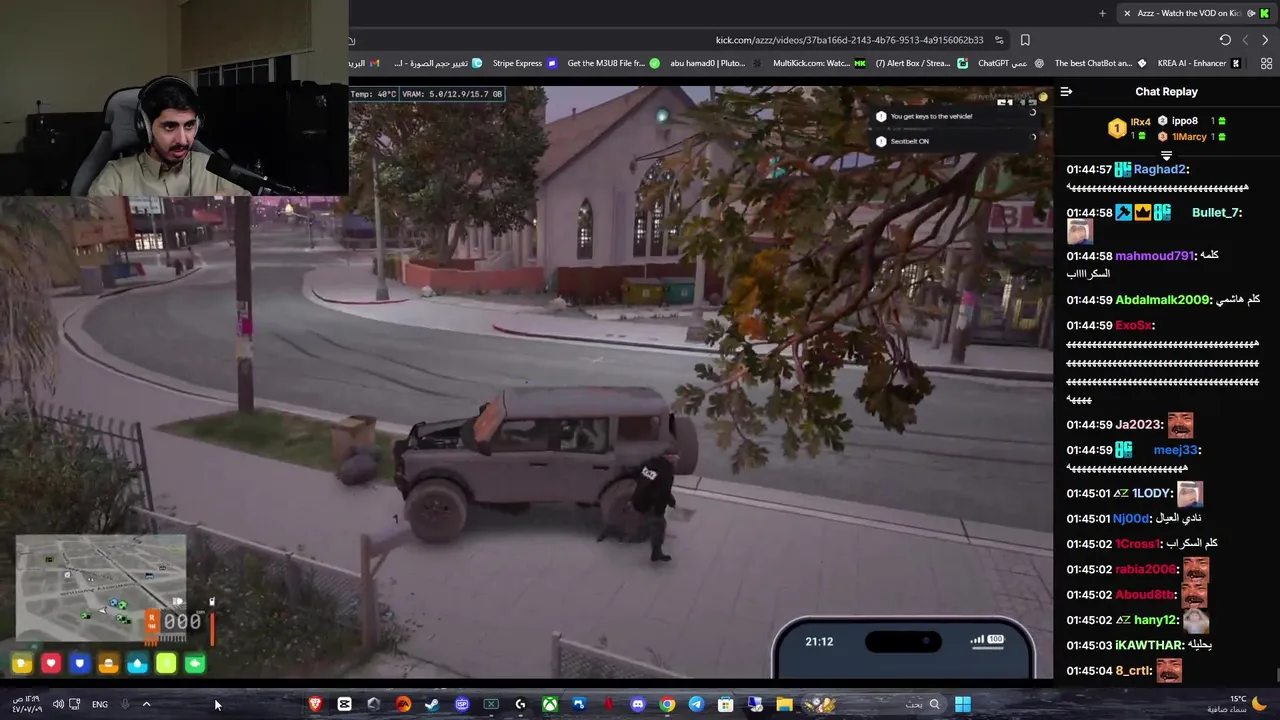The image size is (1280, 720).
Task: Open Brave browser from taskbar
Action: [315, 704]
